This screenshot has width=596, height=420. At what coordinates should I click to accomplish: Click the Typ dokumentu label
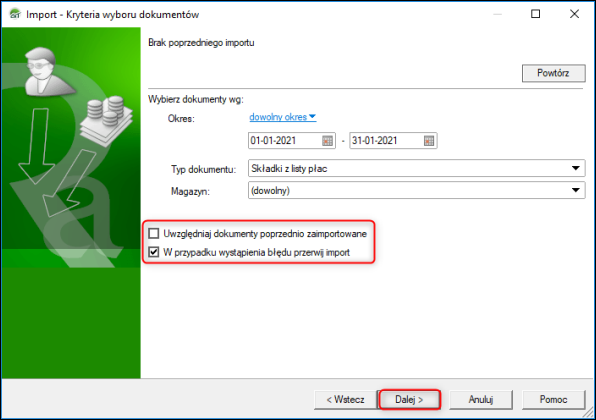click(203, 169)
